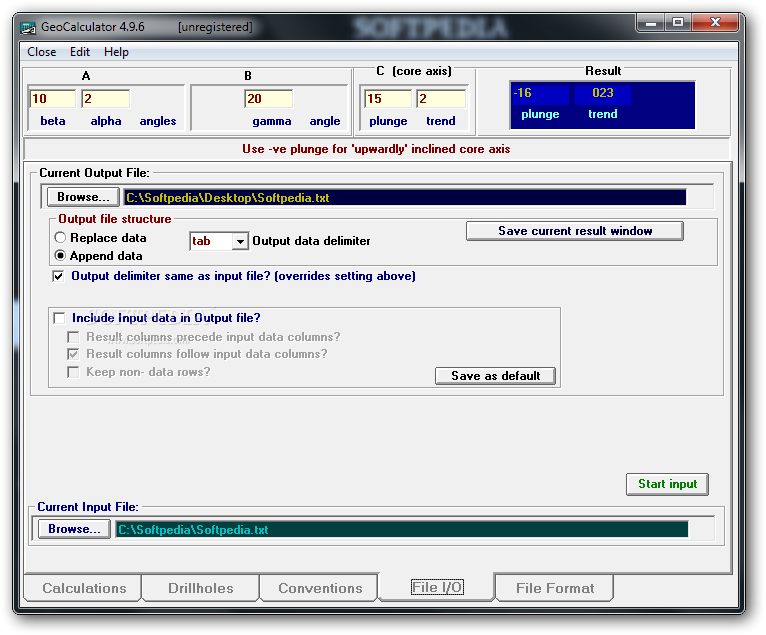Click the core axis plunge input field
The image size is (766, 635).
tap(388, 99)
